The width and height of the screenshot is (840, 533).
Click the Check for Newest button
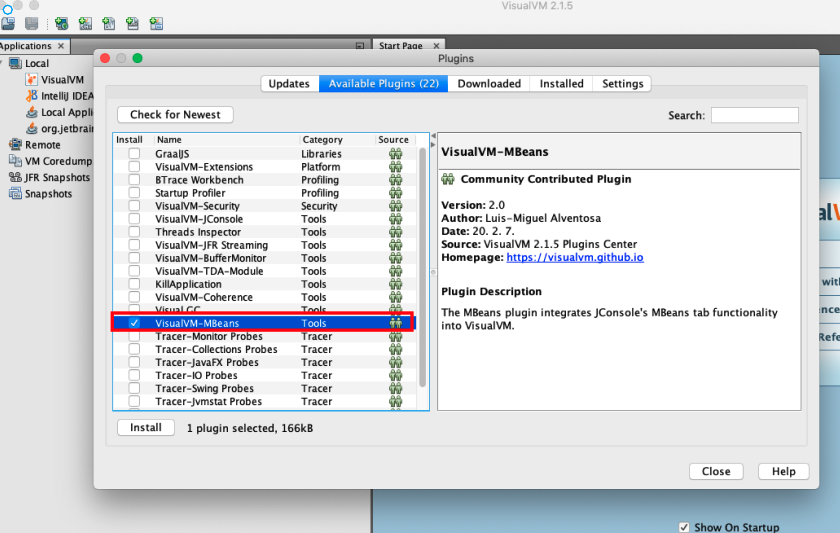point(175,115)
